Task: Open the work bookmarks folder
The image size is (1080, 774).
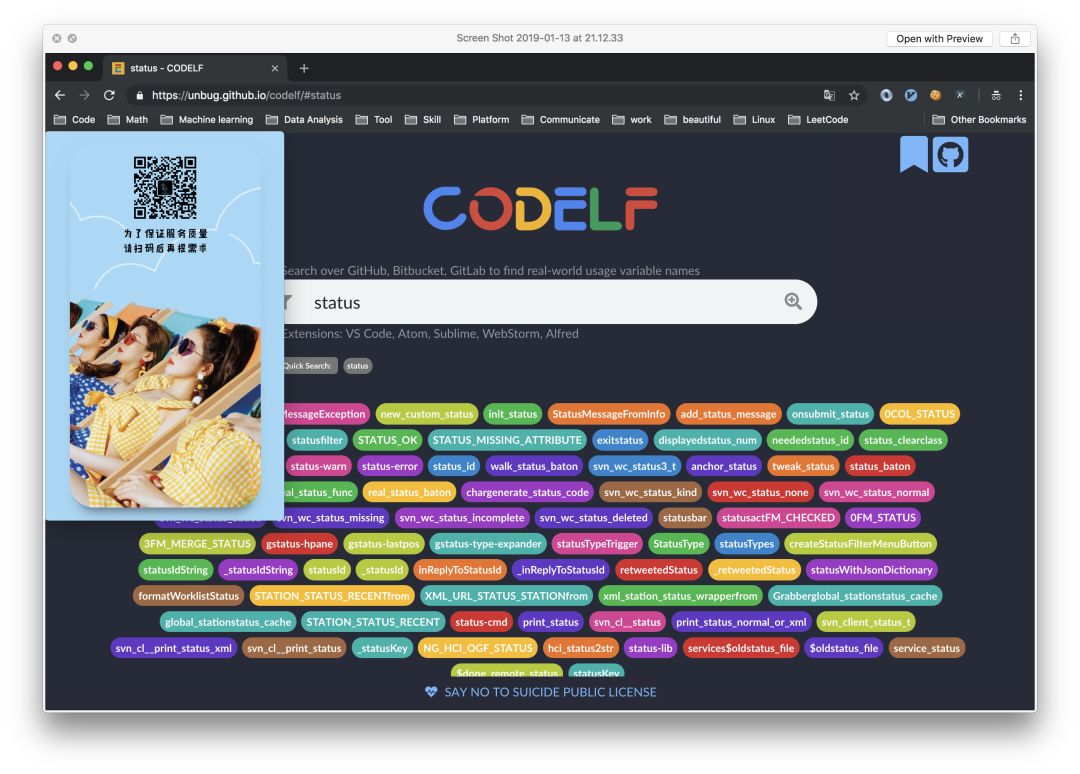Action: point(632,119)
